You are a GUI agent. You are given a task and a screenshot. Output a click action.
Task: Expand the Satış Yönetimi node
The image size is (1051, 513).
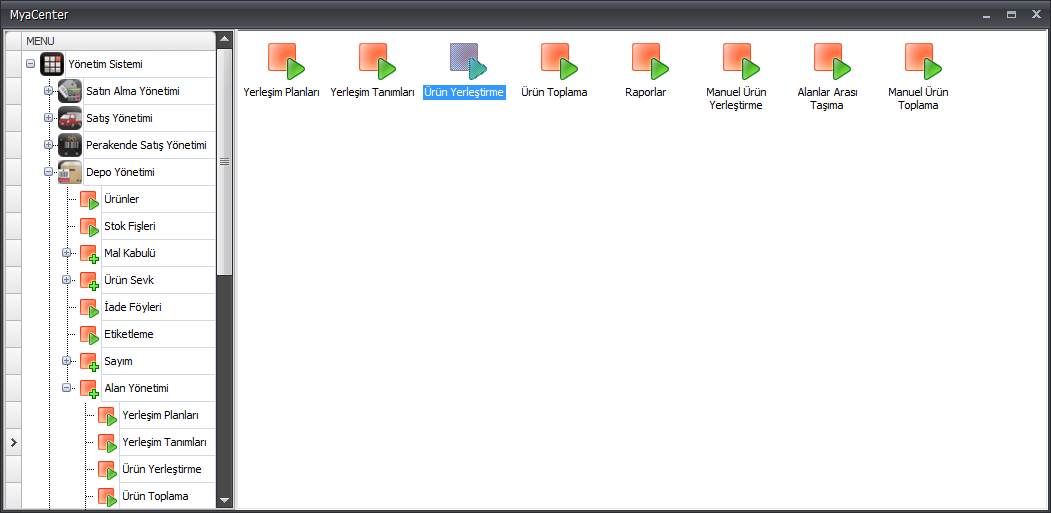pyautogui.click(x=48, y=118)
